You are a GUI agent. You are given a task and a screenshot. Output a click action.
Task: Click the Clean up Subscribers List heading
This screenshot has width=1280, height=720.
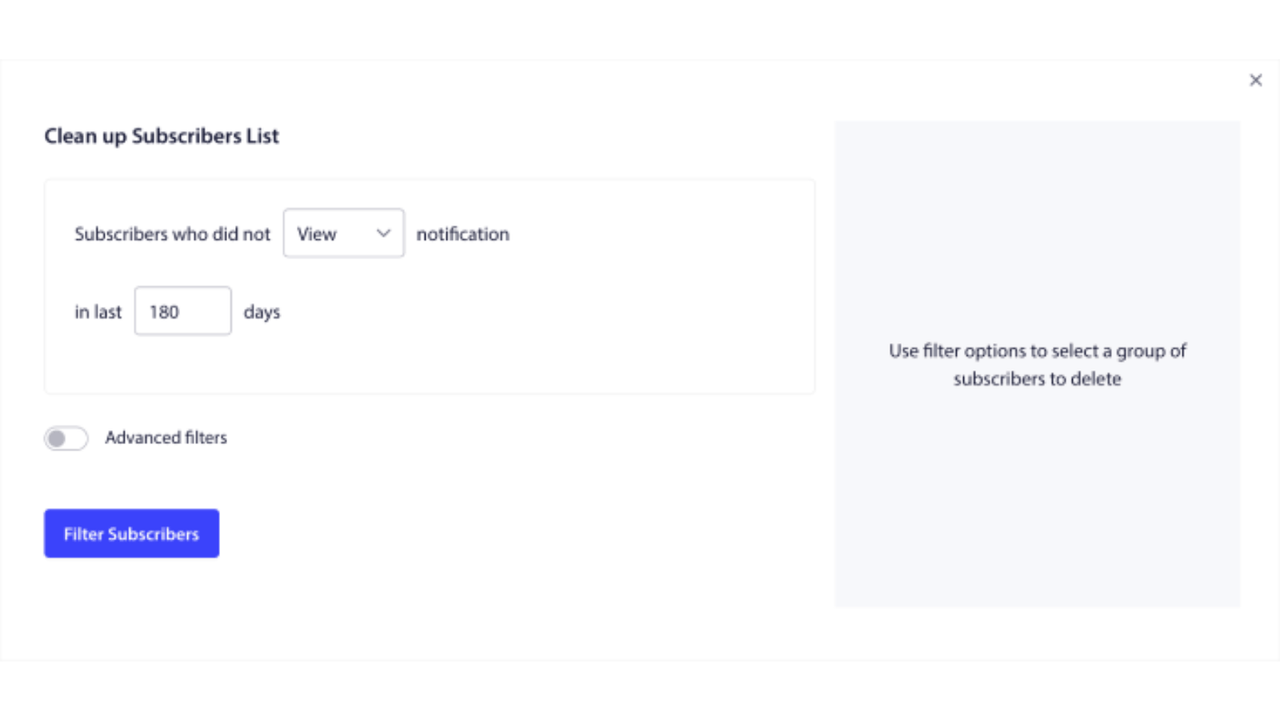(x=161, y=136)
